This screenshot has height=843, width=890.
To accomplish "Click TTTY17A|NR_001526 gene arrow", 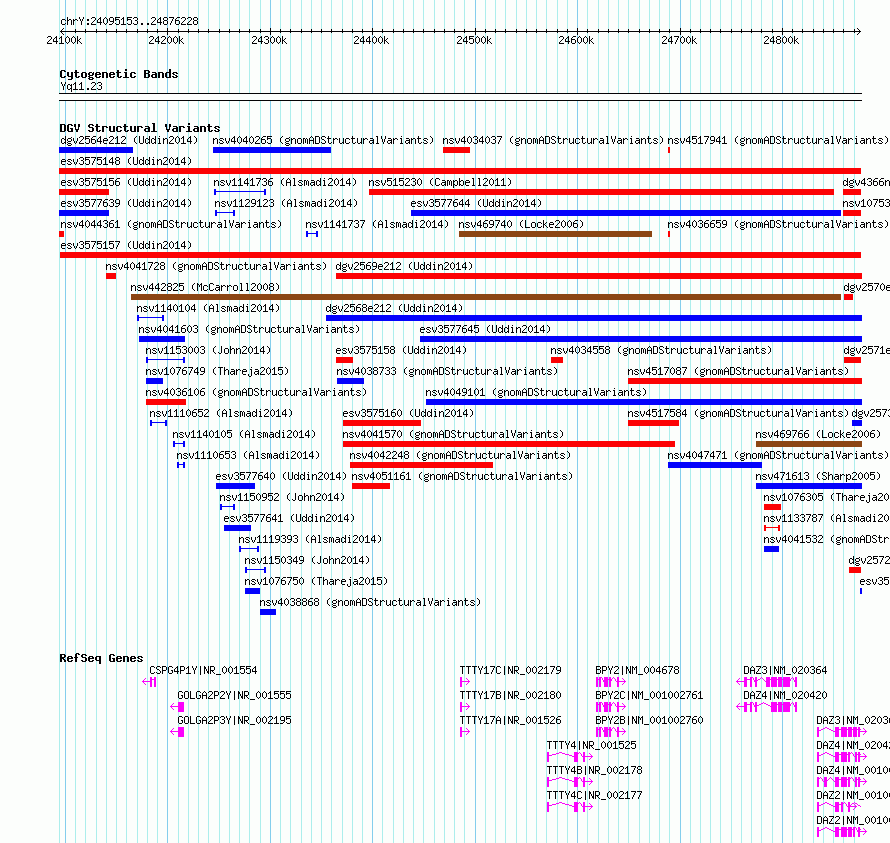I will (465, 732).
